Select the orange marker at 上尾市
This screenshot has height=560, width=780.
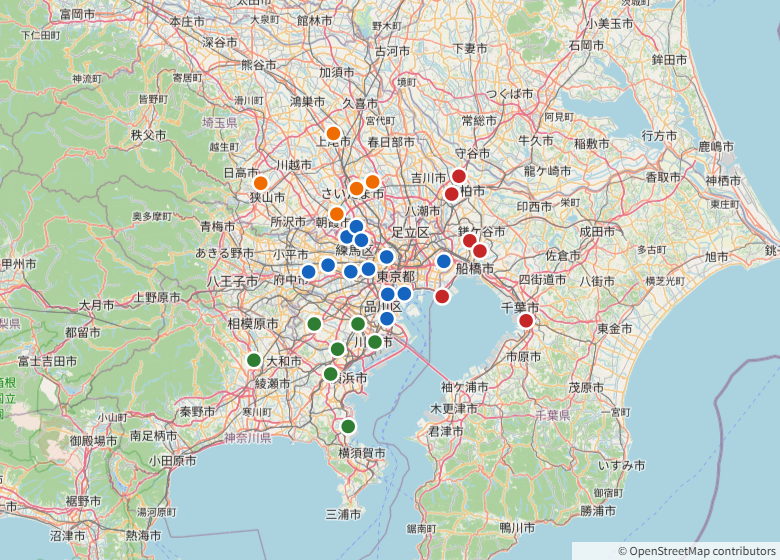pos(333,133)
